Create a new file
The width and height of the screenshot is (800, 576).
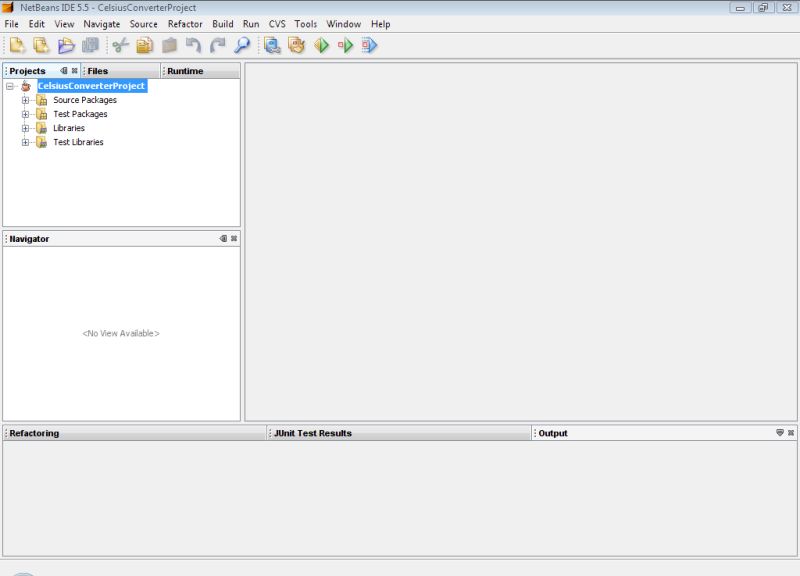pyautogui.click(x=16, y=43)
